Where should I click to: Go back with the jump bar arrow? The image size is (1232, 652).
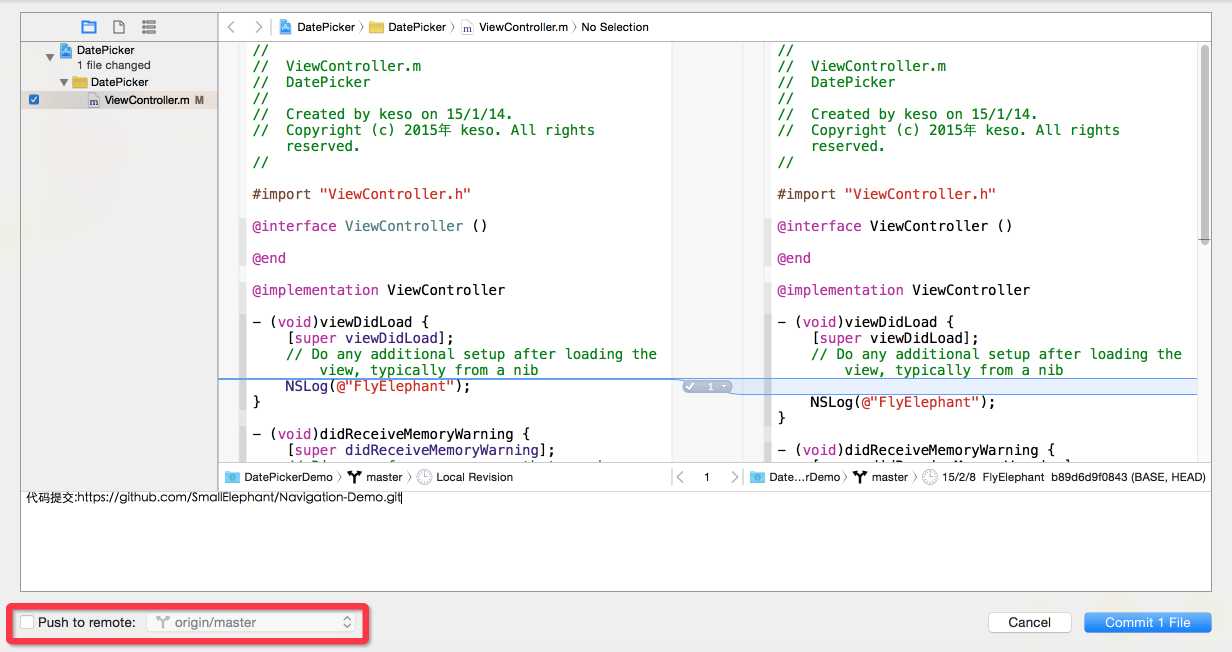tap(232, 27)
